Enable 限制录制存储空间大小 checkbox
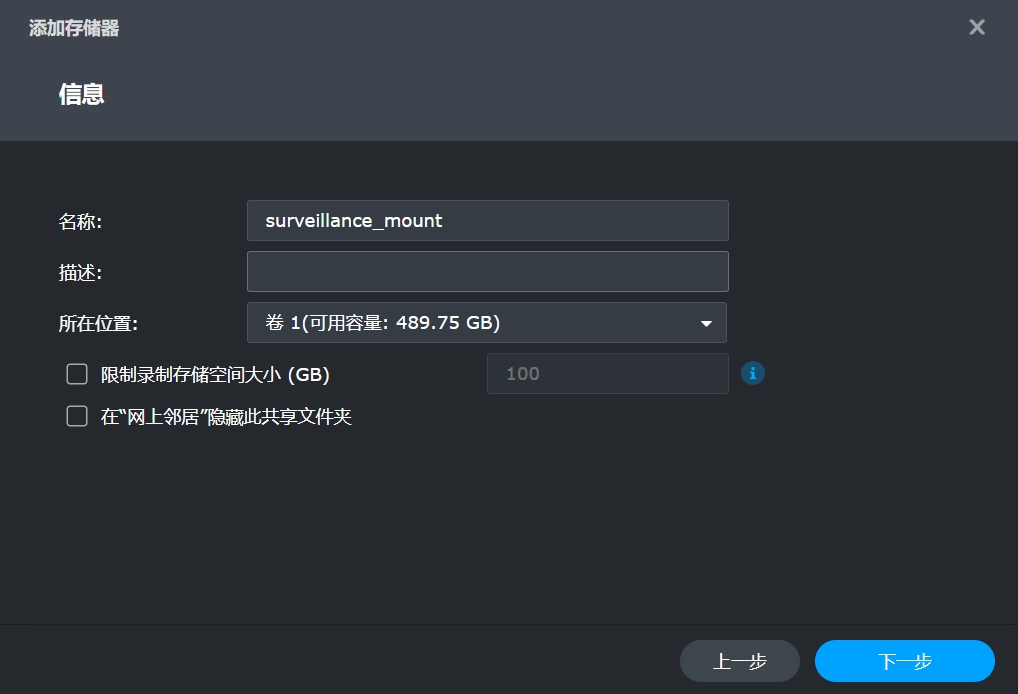1018x694 pixels. [77, 374]
